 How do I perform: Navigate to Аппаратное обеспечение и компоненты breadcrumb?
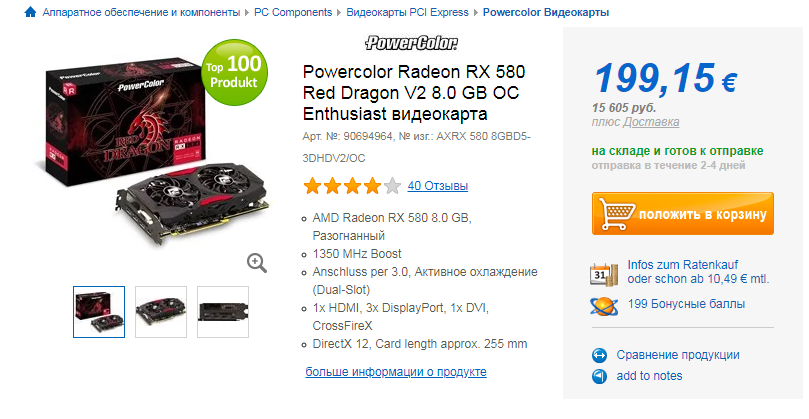tap(141, 12)
